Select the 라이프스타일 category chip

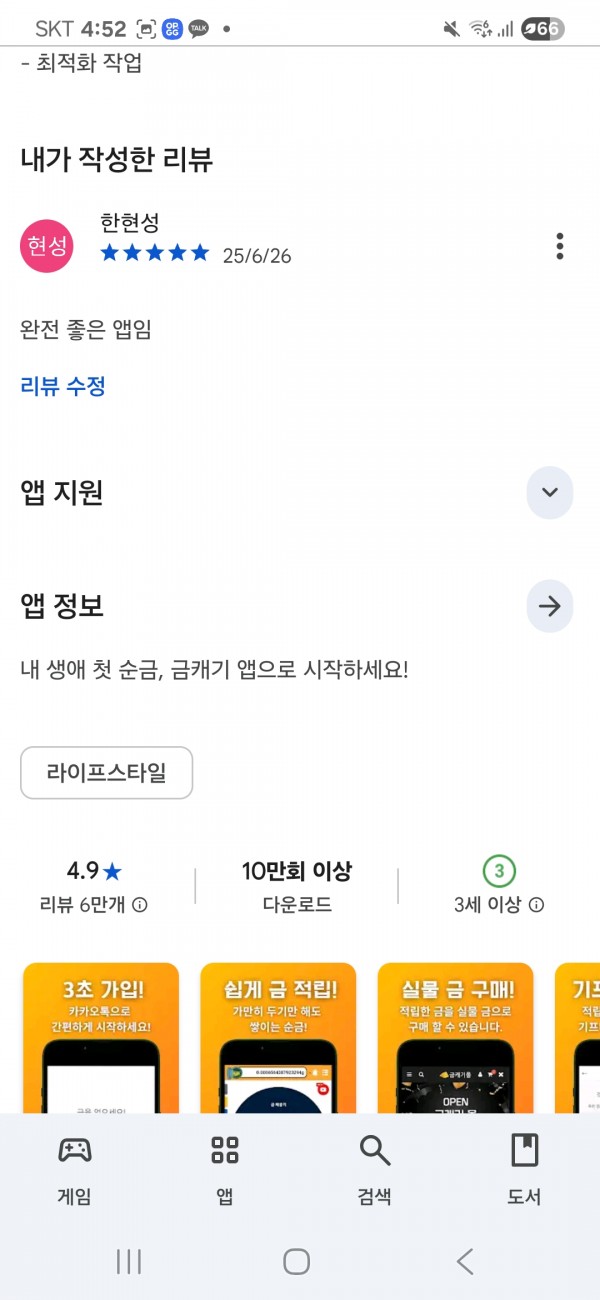(x=107, y=773)
